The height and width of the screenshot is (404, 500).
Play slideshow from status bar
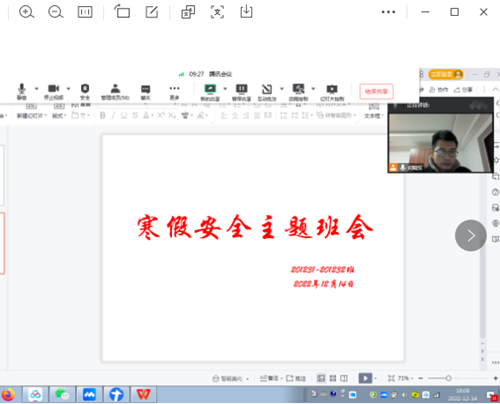365,378
